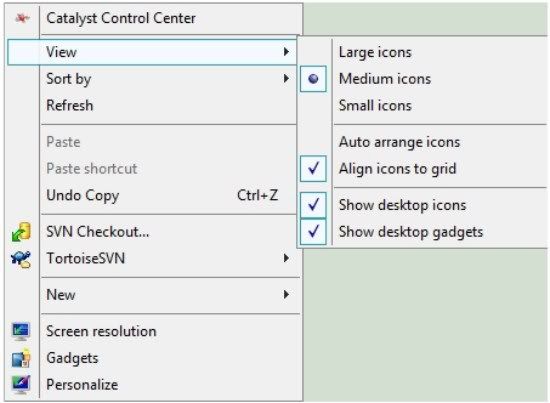Select the Medium icons radio bullet
This screenshot has width=550, height=403.
[313, 79]
